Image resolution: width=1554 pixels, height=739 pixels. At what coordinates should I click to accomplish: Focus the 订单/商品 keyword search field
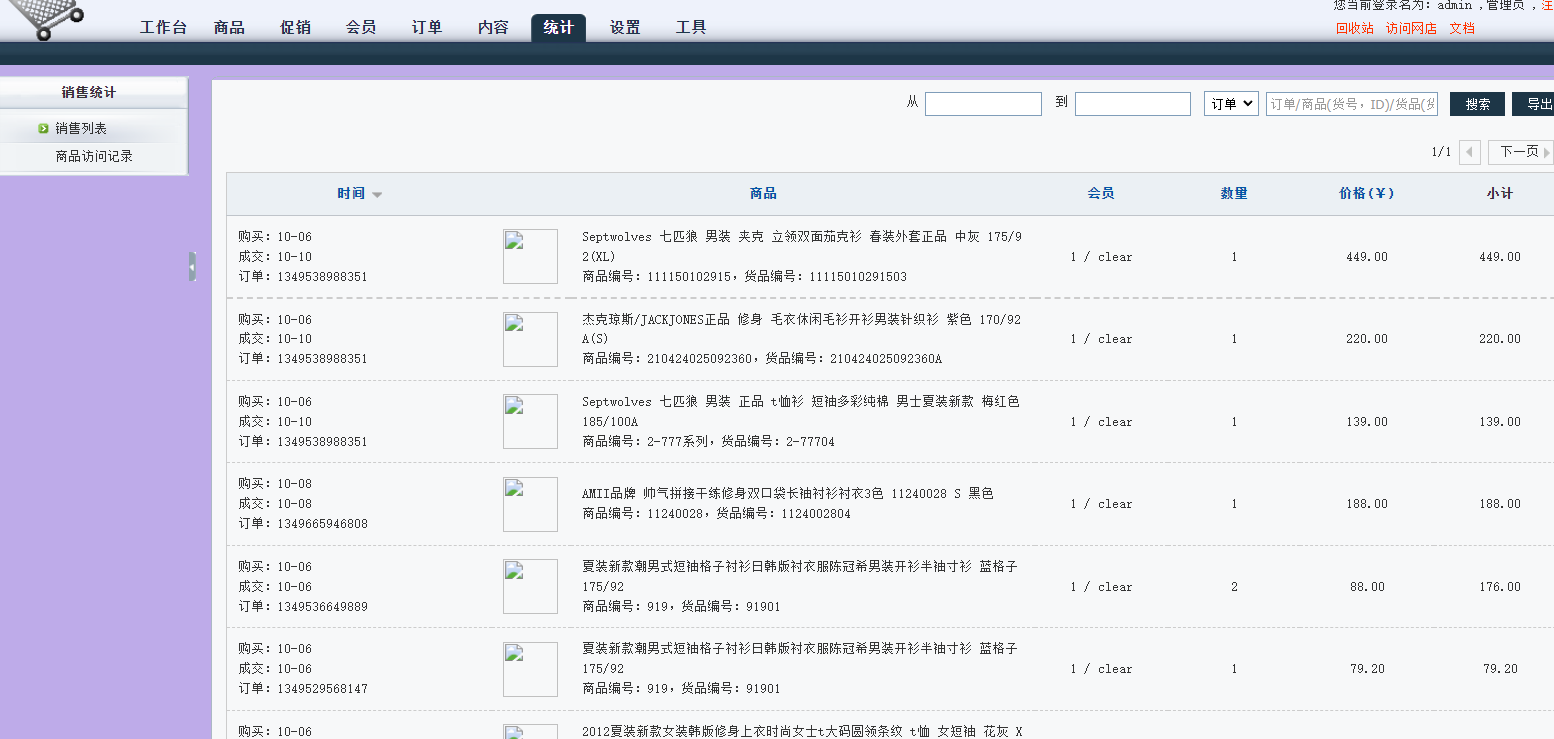click(1352, 104)
